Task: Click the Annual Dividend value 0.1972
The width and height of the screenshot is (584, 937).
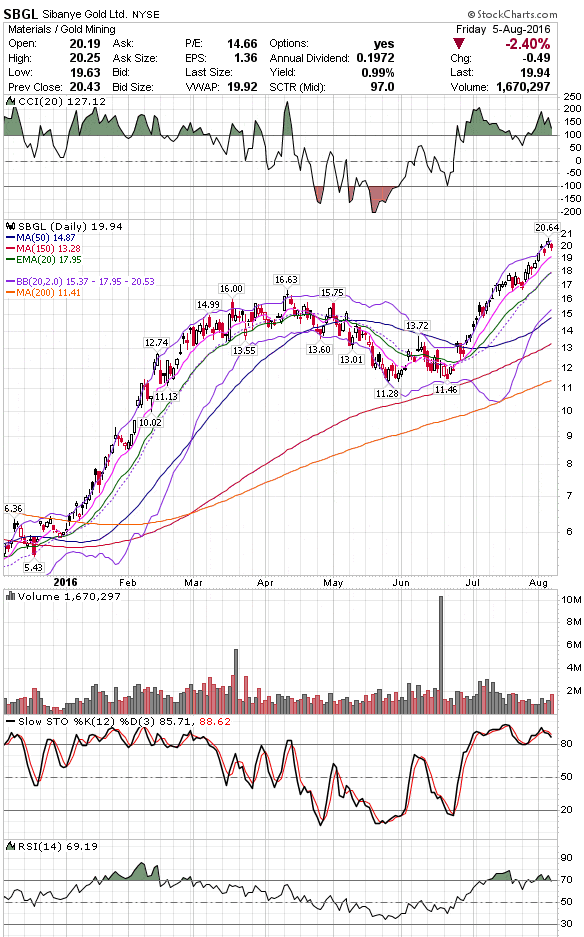Action: (375, 58)
